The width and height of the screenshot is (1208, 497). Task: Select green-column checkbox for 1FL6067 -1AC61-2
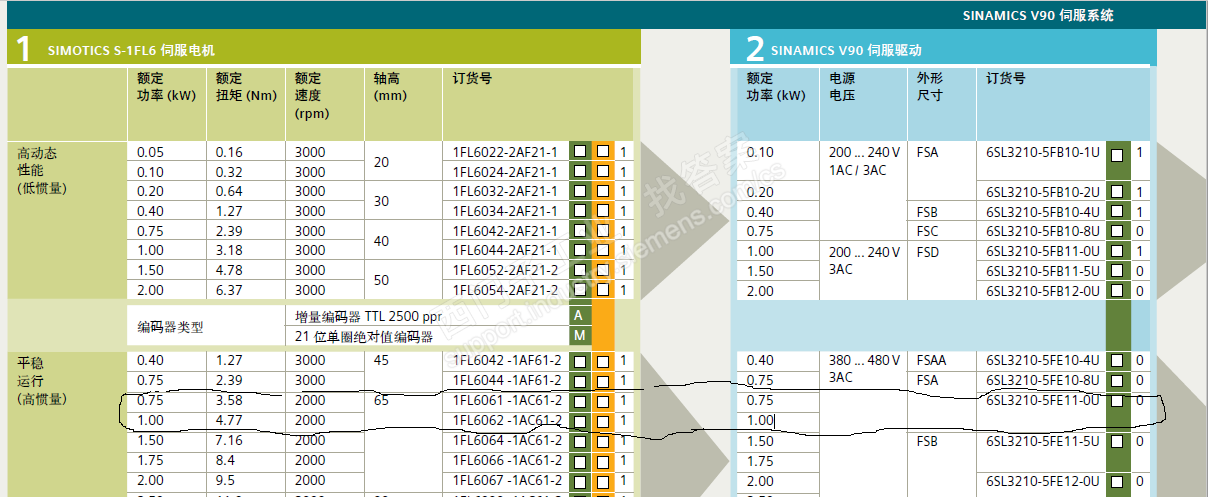[579, 481]
